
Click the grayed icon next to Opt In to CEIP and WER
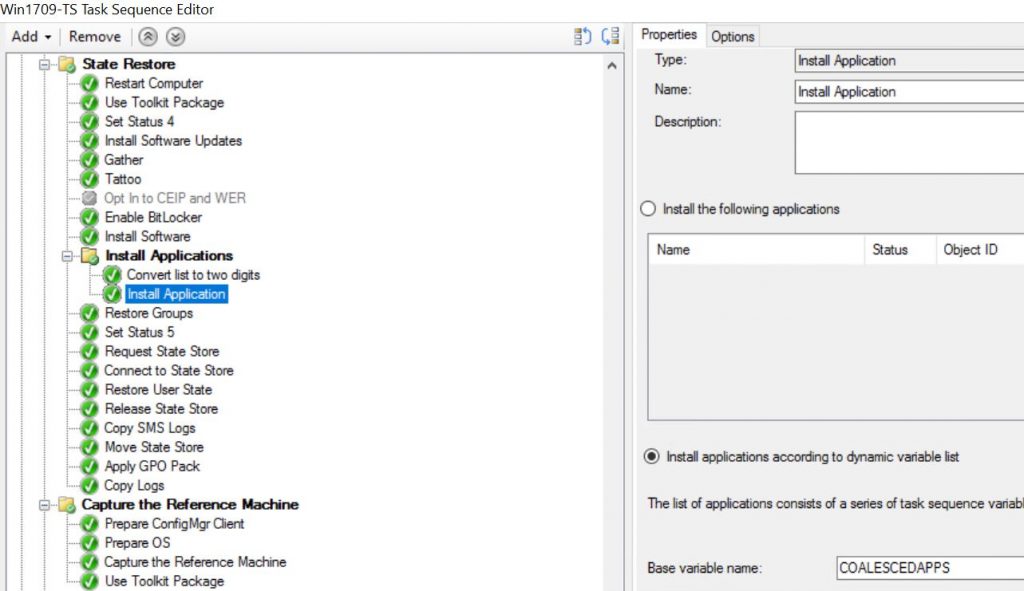pos(90,199)
